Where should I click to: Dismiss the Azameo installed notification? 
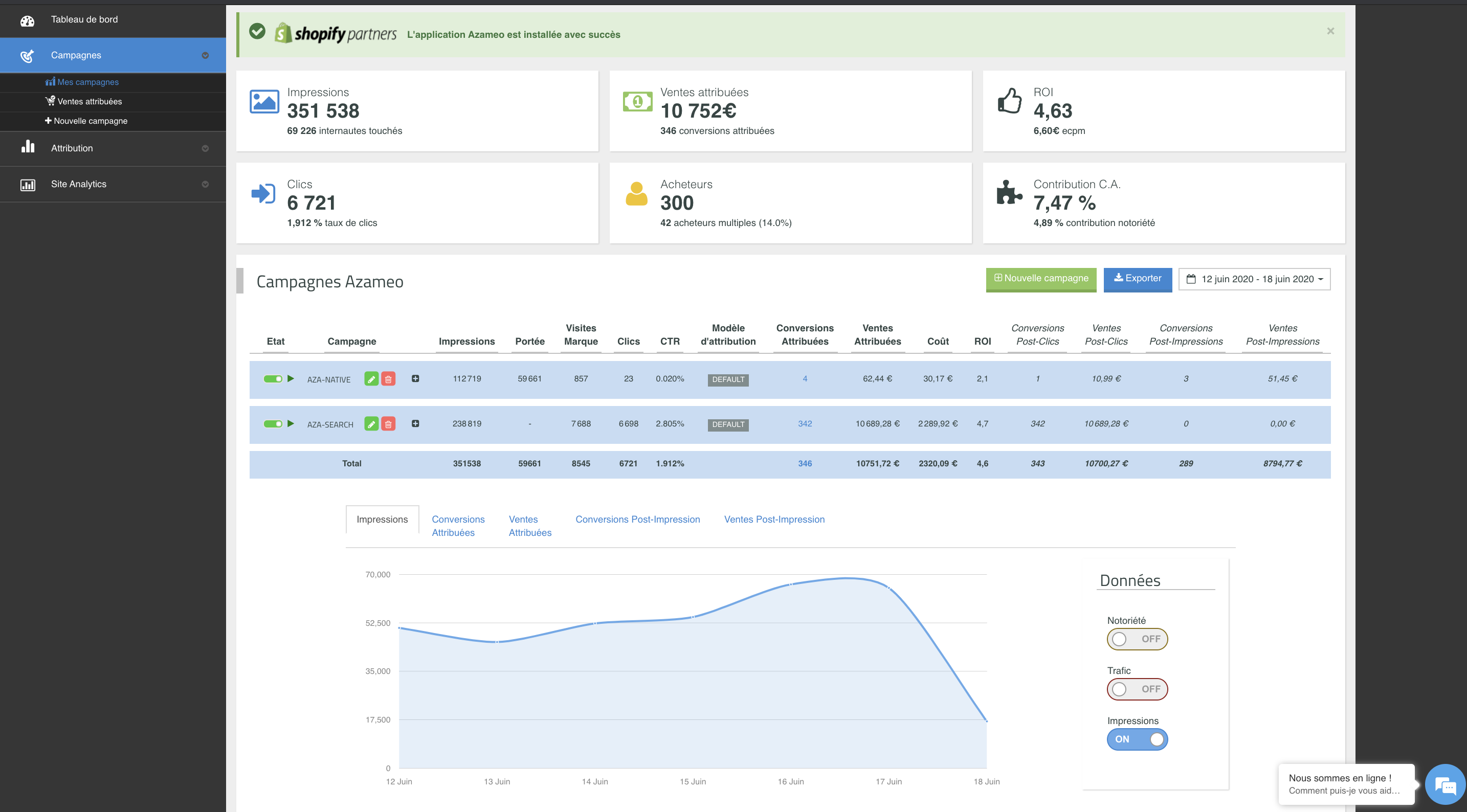(1330, 31)
